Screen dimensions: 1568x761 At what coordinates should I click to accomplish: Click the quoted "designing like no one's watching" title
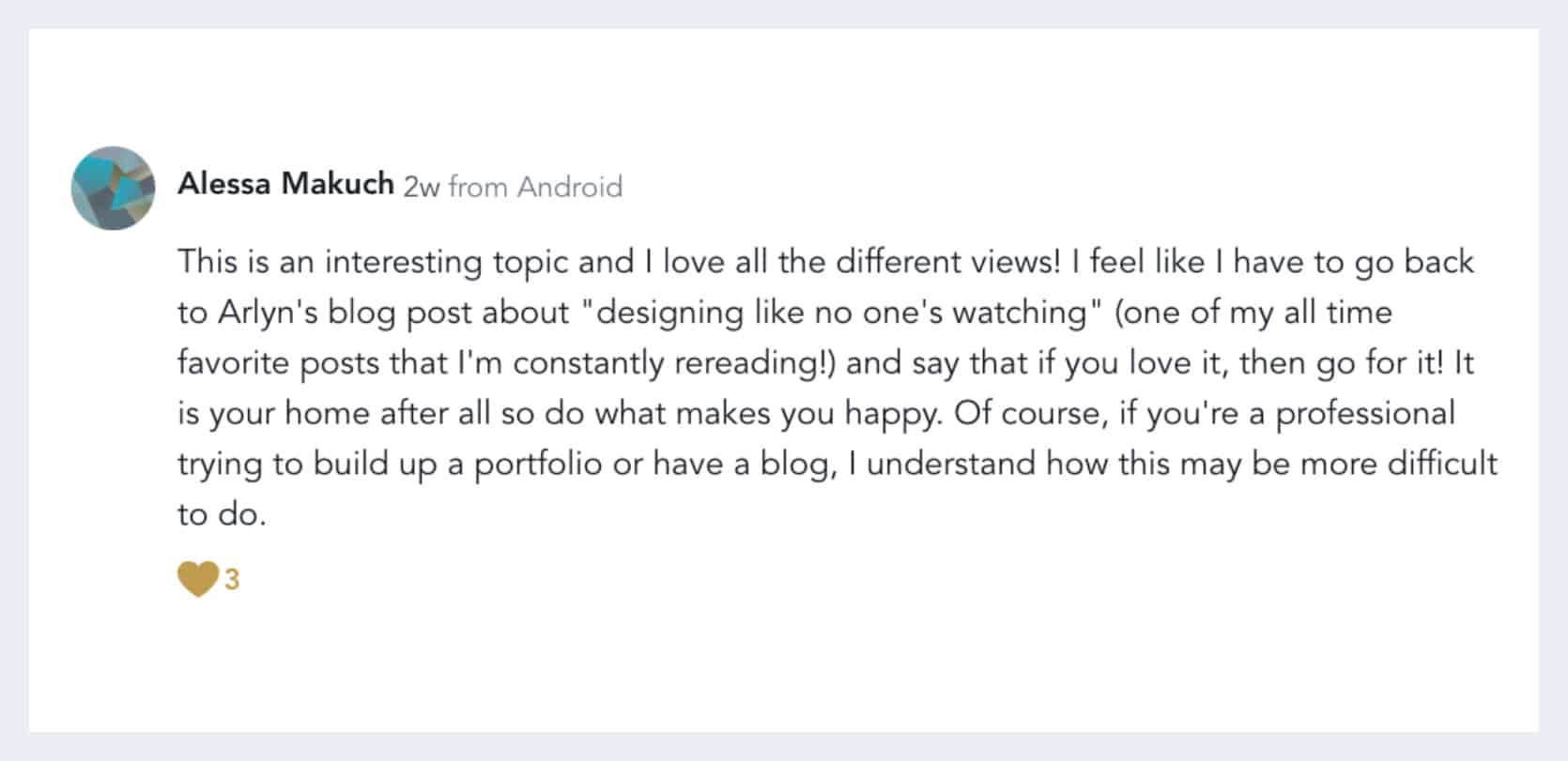point(841,312)
